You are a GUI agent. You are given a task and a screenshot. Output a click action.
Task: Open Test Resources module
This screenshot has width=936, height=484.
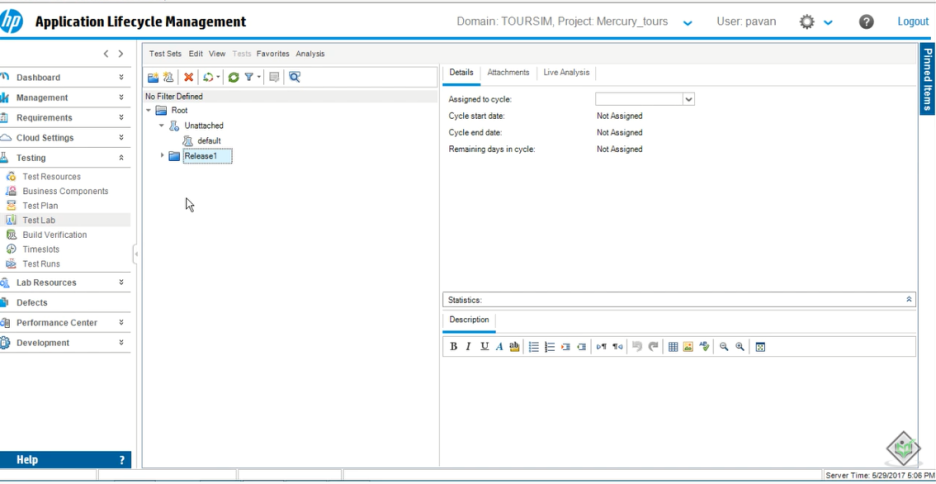[51, 177]
